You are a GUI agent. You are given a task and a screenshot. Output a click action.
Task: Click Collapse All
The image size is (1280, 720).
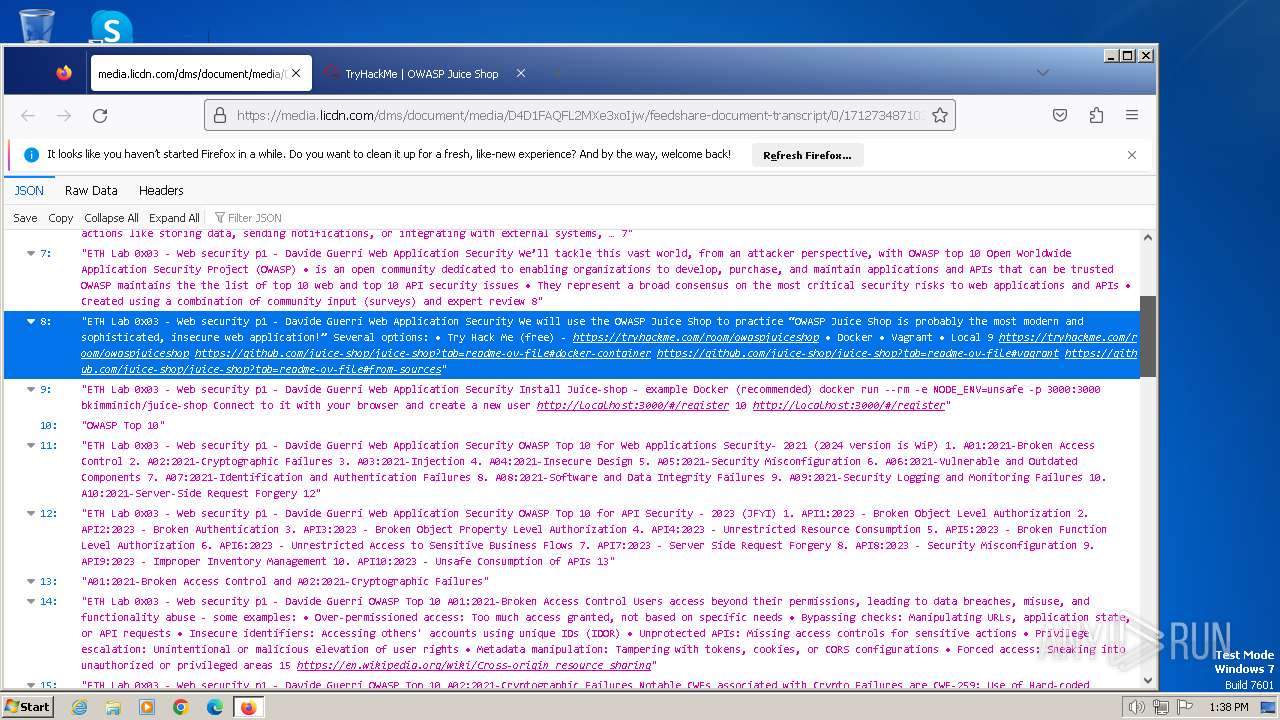111,218
